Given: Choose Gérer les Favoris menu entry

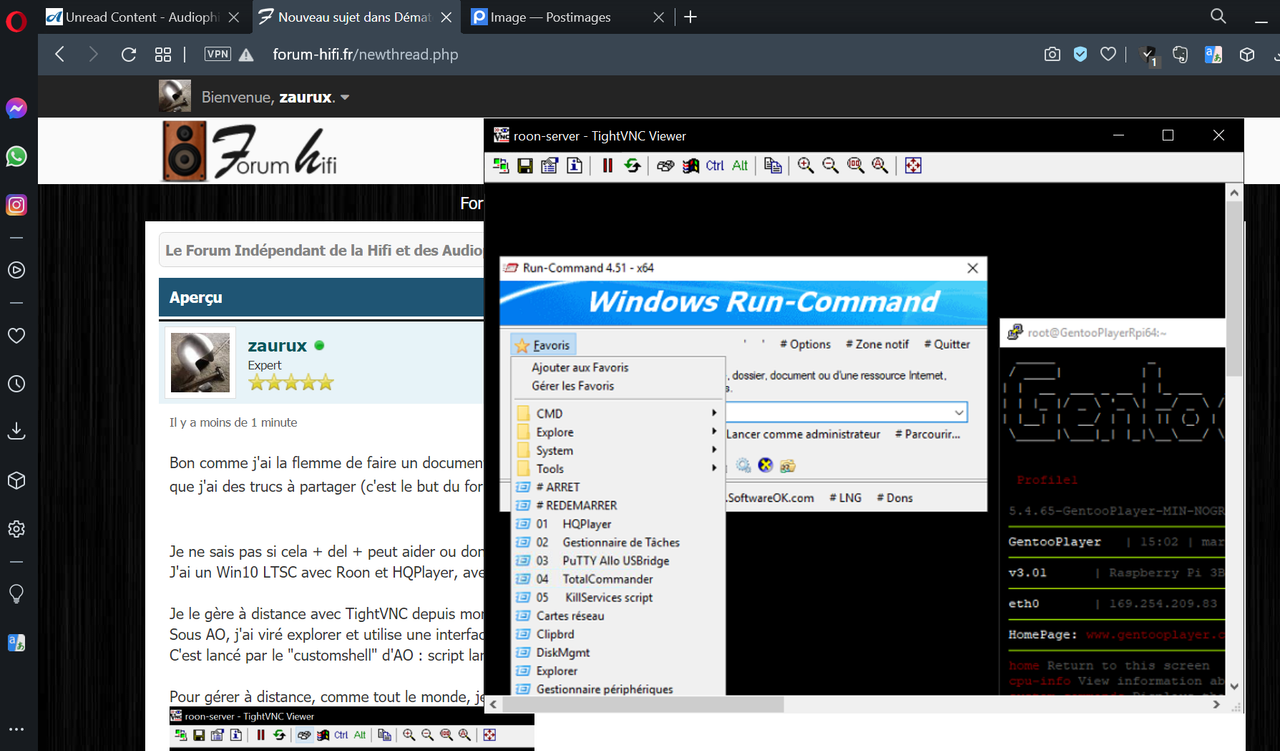Looking at the screenshot, I should click(x=573, y=386).
